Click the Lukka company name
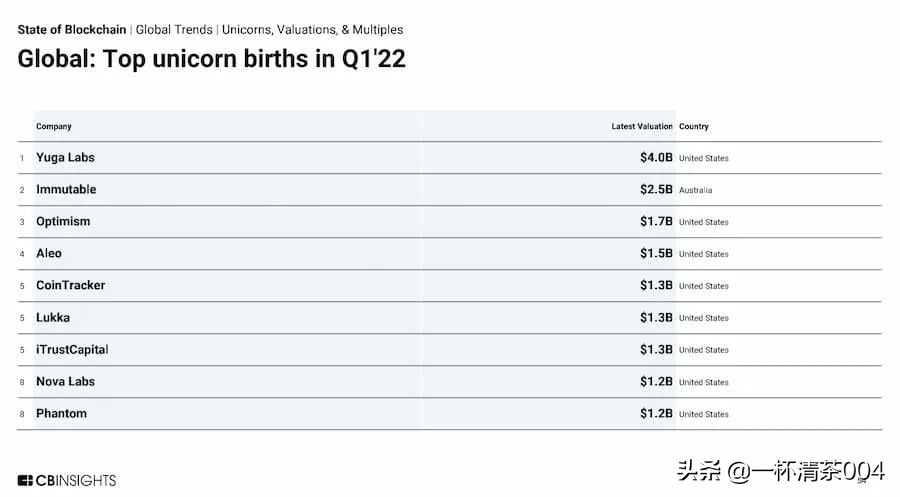This screenshot has height=497, width=900. (x=53, y=318)
